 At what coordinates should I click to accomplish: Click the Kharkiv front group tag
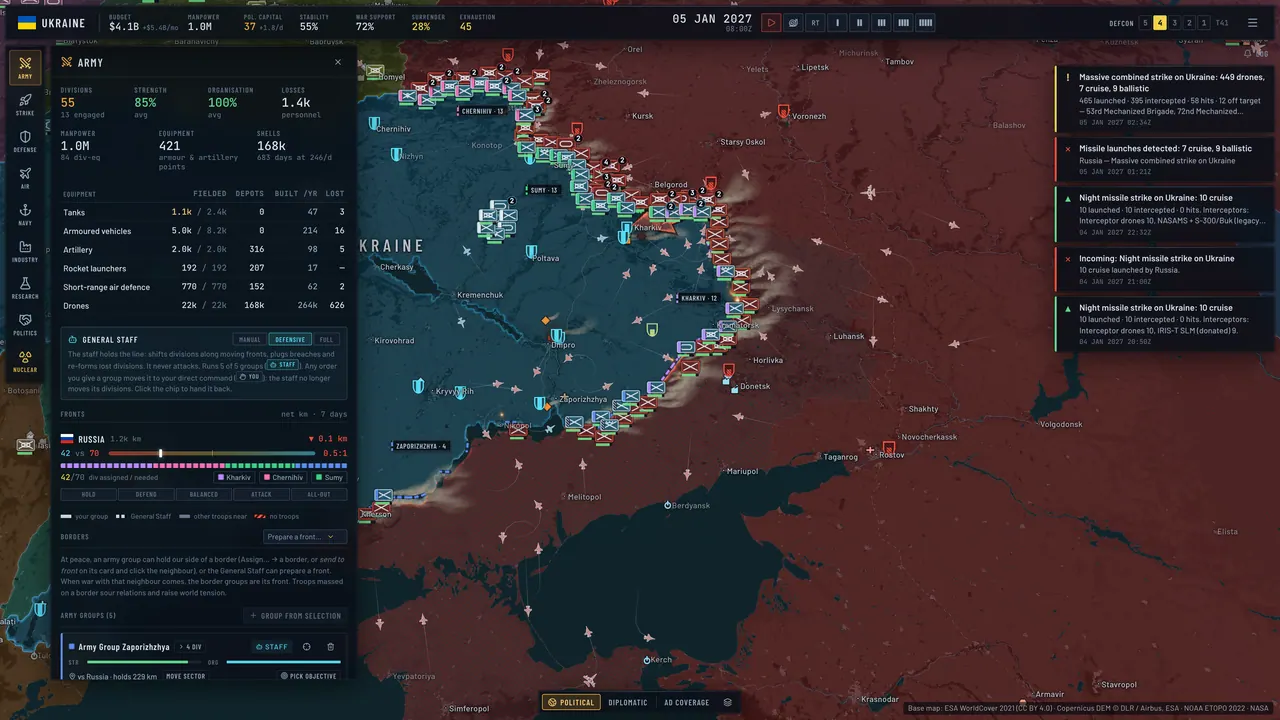(x=235, y=477)
